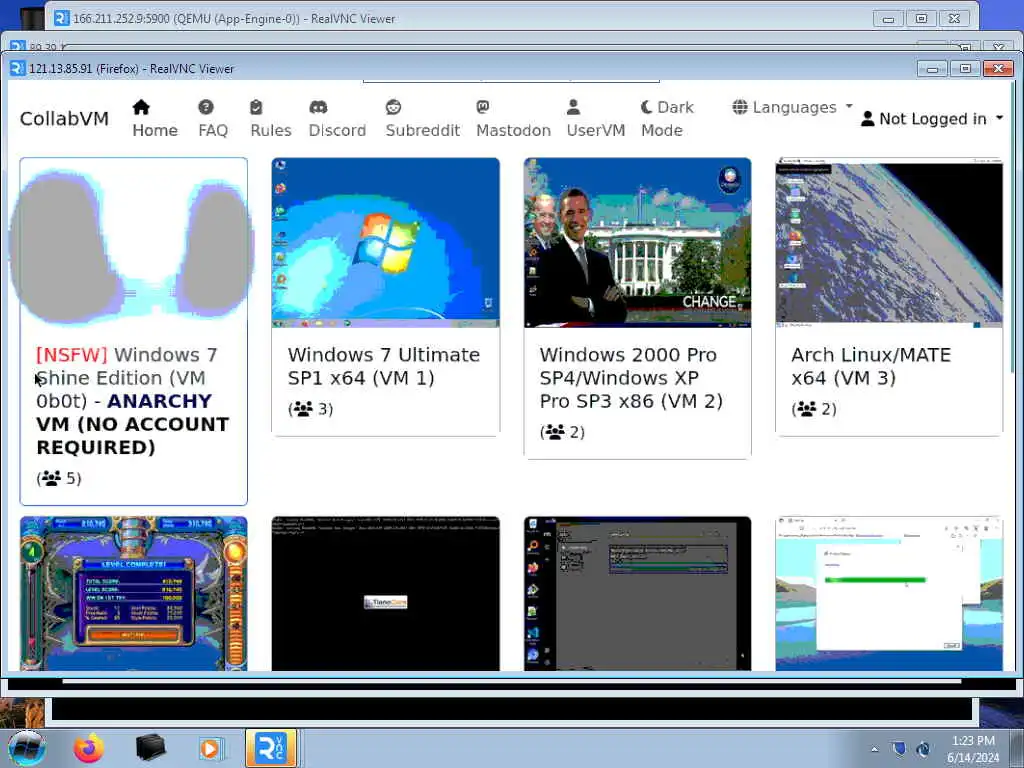Open the black terminal VM thumbnail
The image size is (1024, 768).
point(385,594)
